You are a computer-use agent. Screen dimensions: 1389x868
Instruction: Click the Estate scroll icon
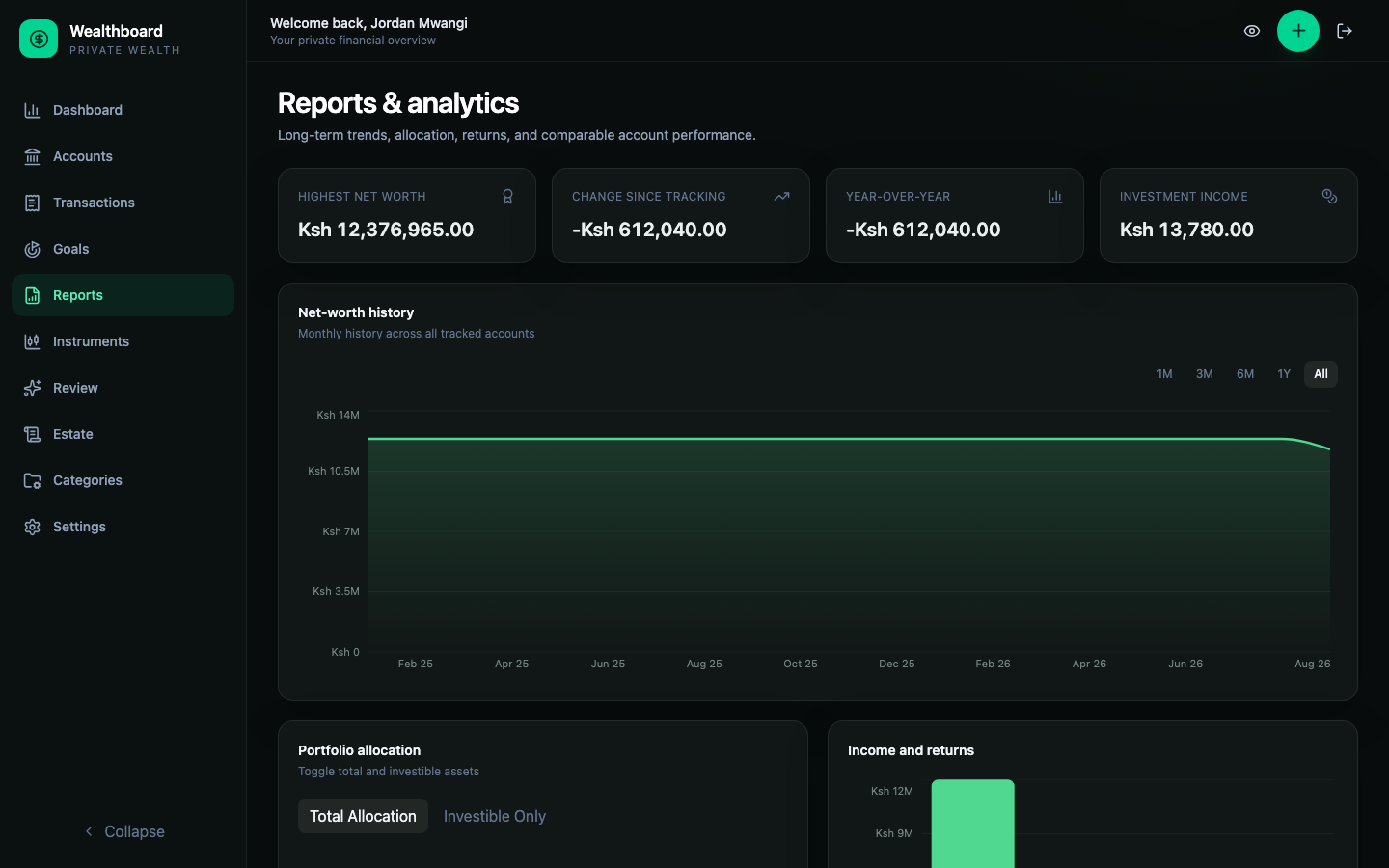pyautogui.click(x=32, y=434)
